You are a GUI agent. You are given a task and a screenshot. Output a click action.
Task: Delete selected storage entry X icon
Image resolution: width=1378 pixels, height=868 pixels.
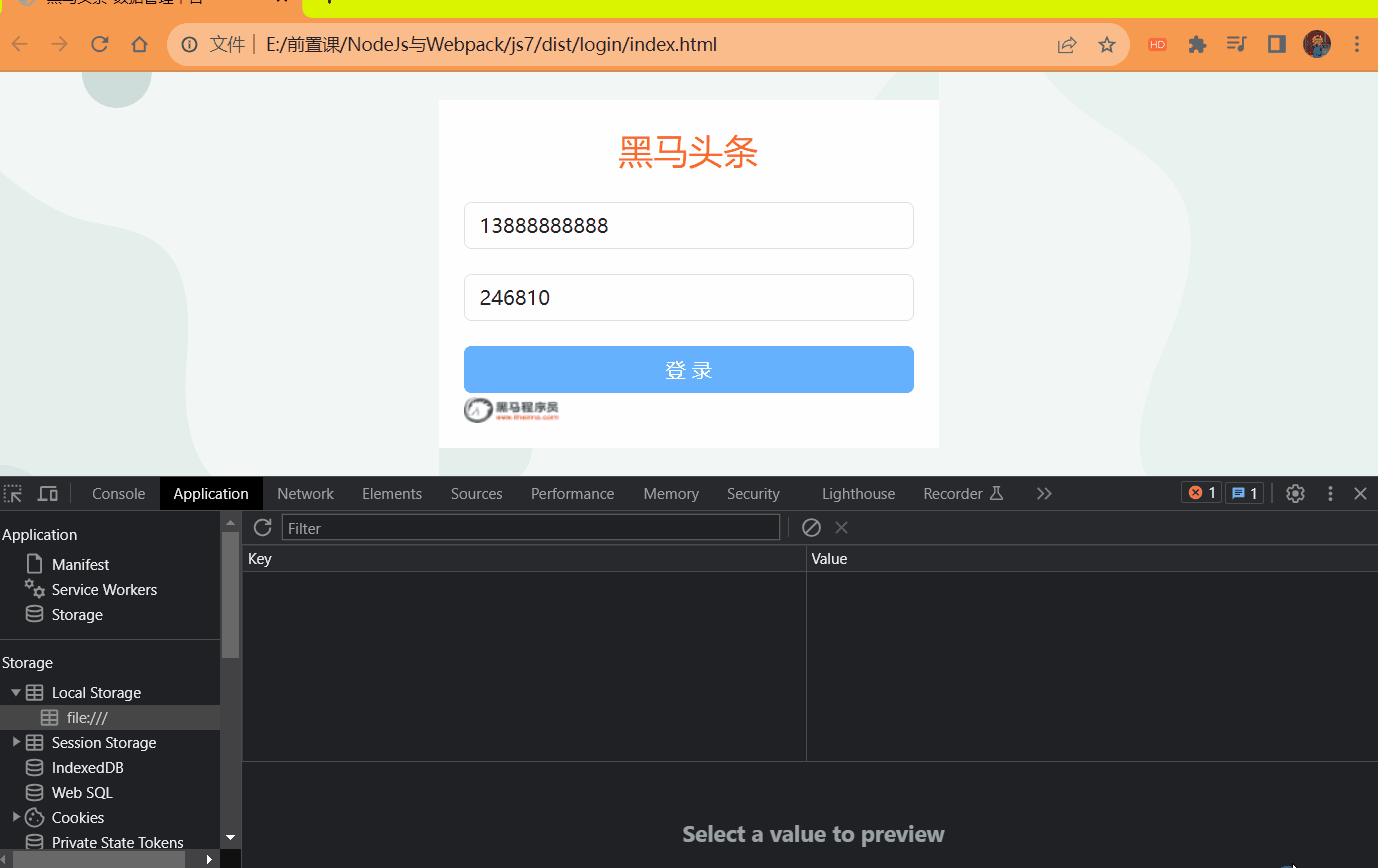coord(841,527)
